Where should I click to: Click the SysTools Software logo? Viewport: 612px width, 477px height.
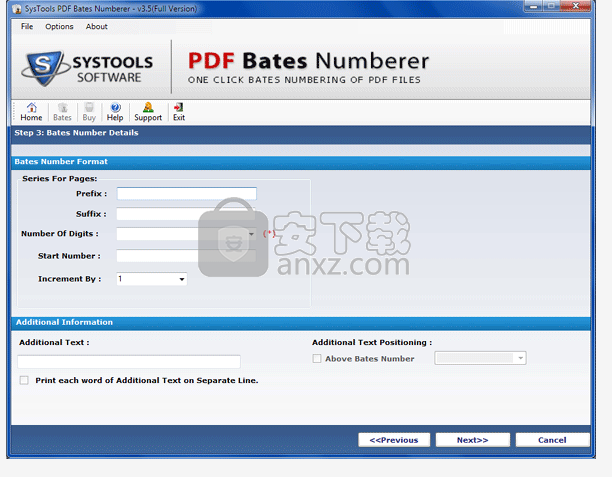coord(88,68)
